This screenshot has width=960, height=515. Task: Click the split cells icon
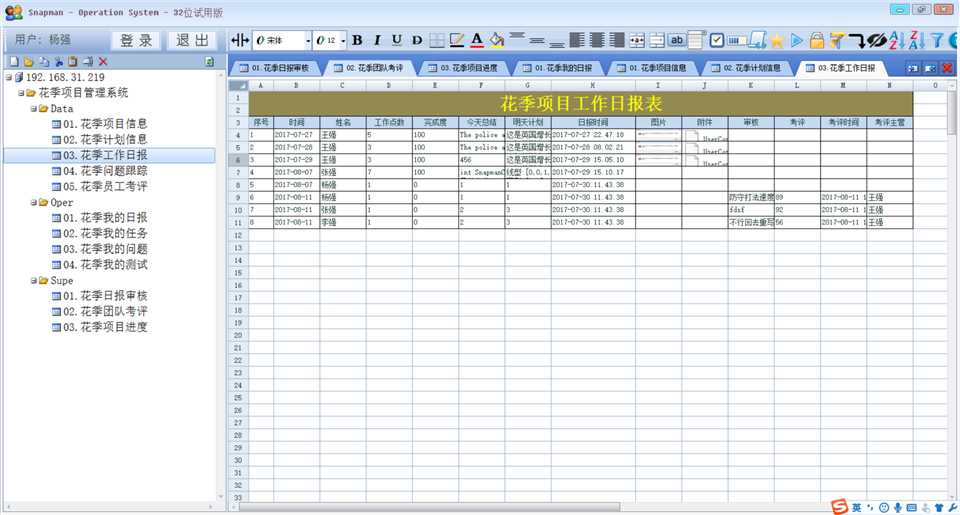click(x=657, y=40)
